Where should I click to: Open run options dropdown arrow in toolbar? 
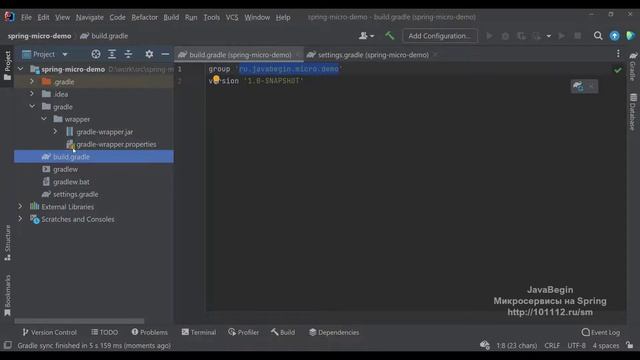point(549,36)
